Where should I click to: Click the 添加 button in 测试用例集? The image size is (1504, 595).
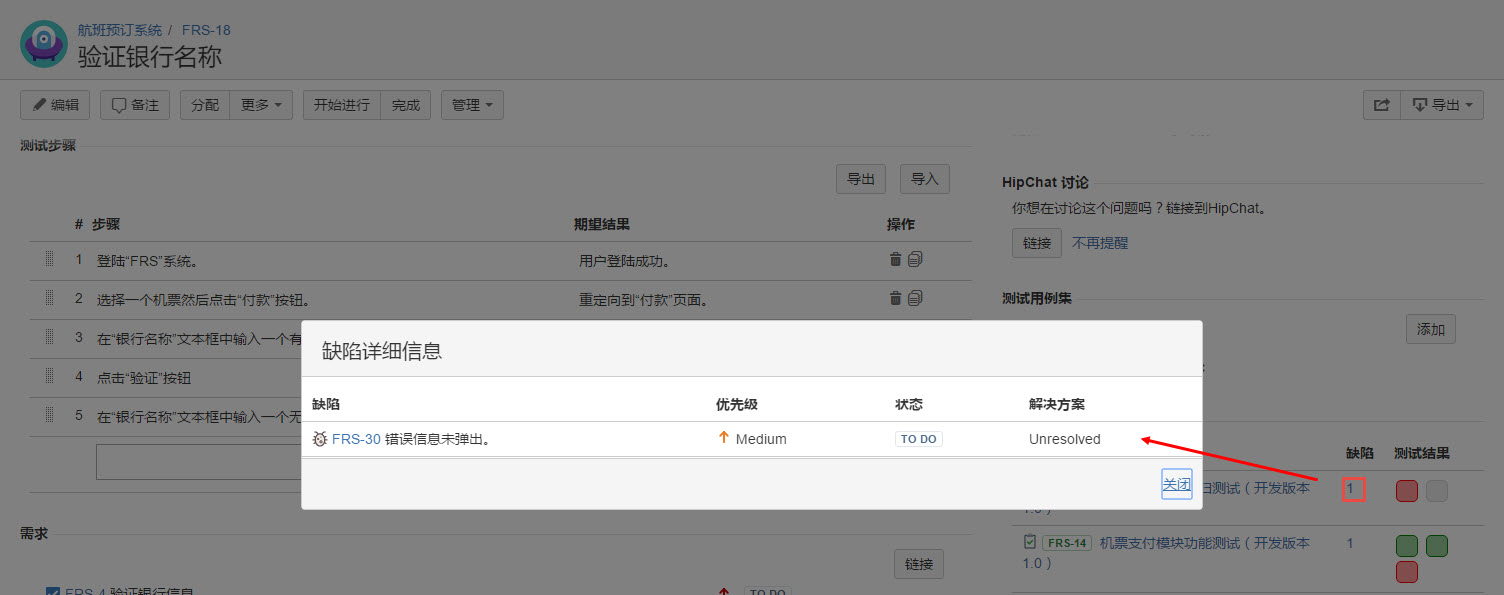click(1431, 329)
